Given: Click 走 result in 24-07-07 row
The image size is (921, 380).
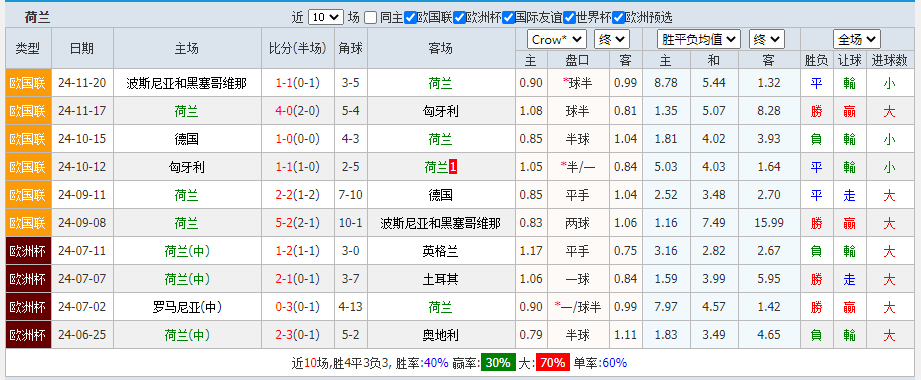Looking at the screenshot, I should pos(849,279).
